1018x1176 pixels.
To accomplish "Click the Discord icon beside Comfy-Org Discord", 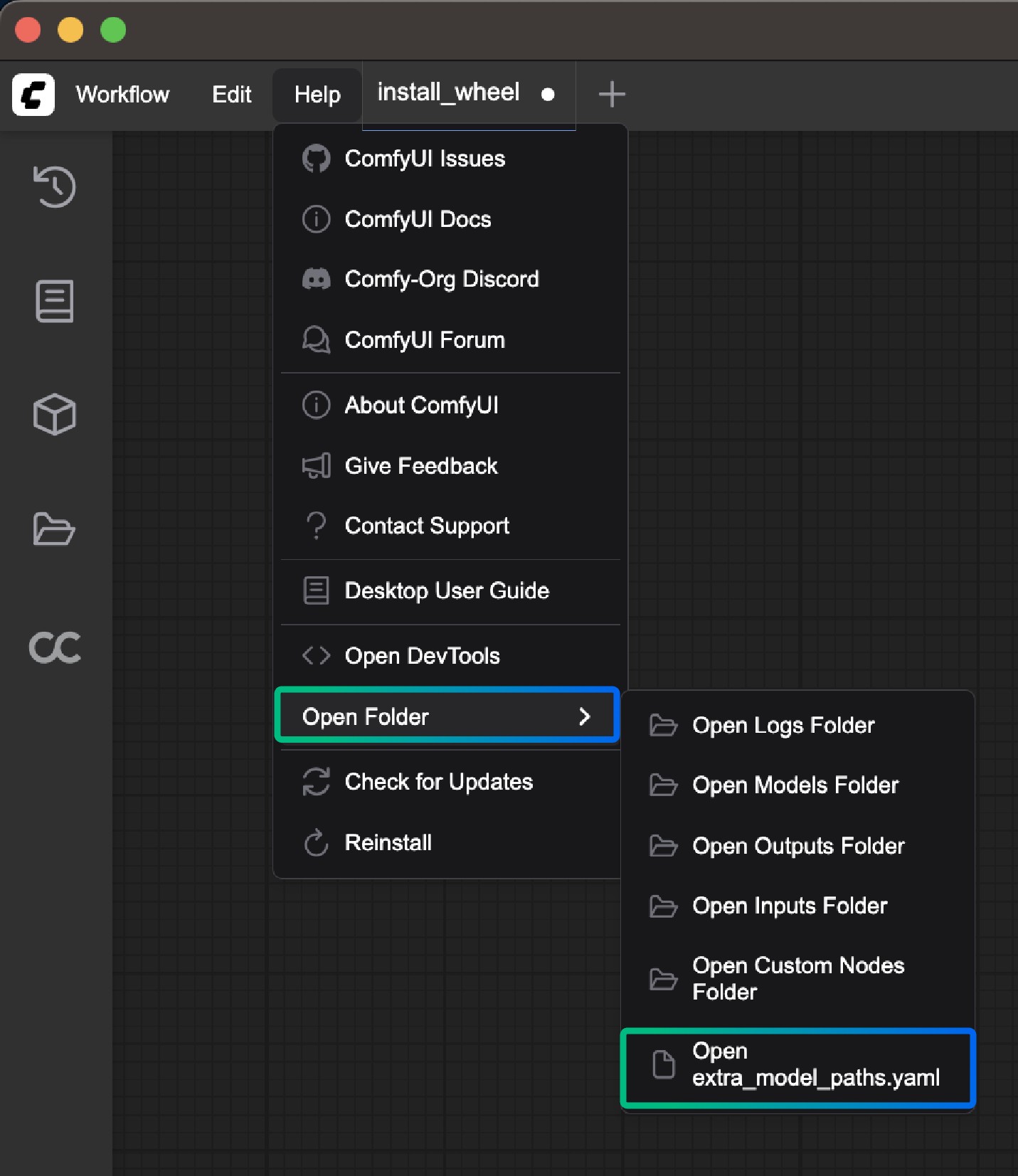I will tap(316, 279).
